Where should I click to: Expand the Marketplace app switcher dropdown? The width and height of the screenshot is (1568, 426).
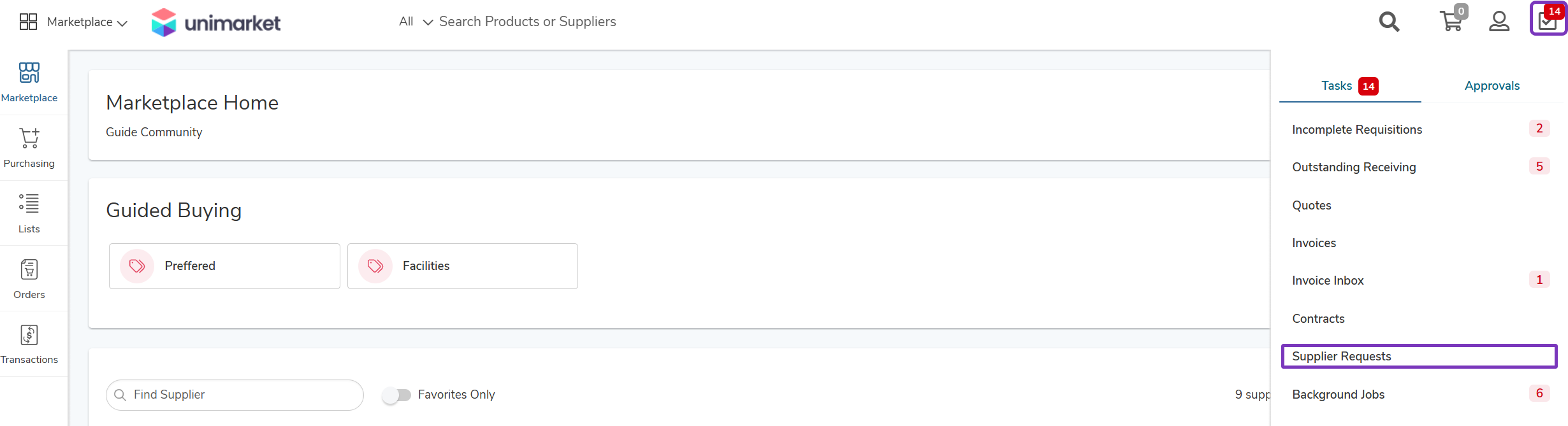[x=73, y=22]
